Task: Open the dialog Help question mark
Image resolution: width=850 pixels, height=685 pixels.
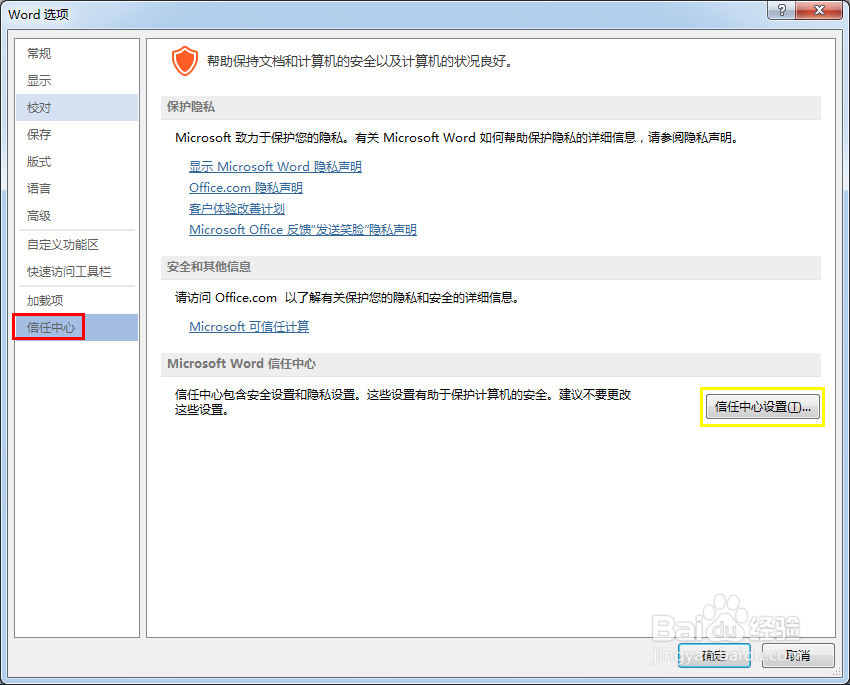Action: pyautogui.click(x=781, y=11)
